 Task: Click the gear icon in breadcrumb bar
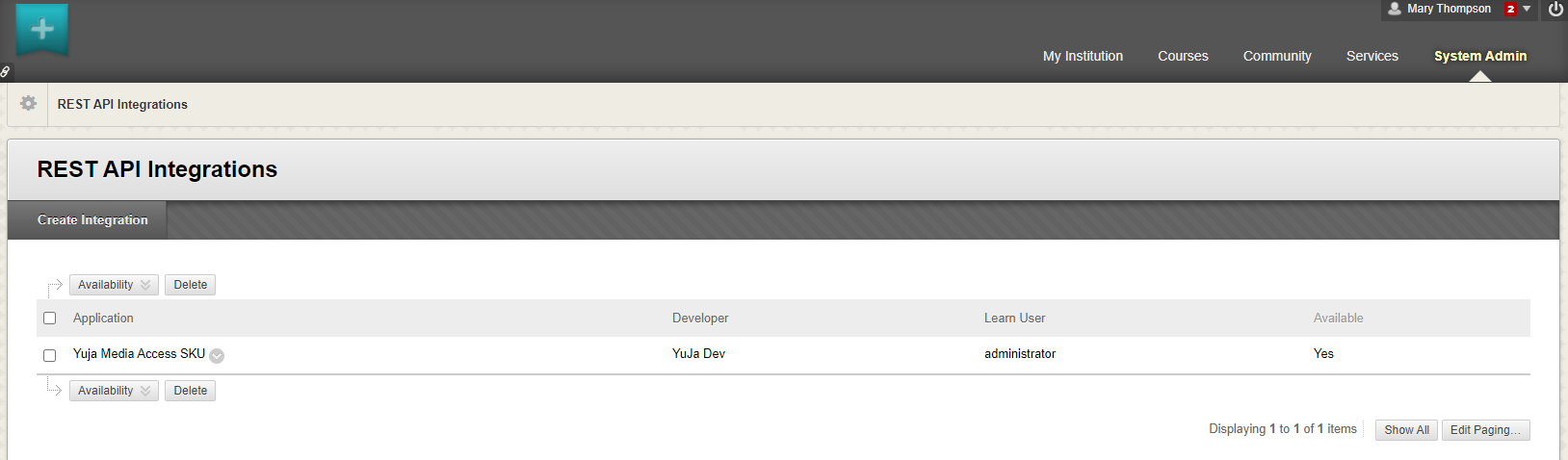click(28, 104)
